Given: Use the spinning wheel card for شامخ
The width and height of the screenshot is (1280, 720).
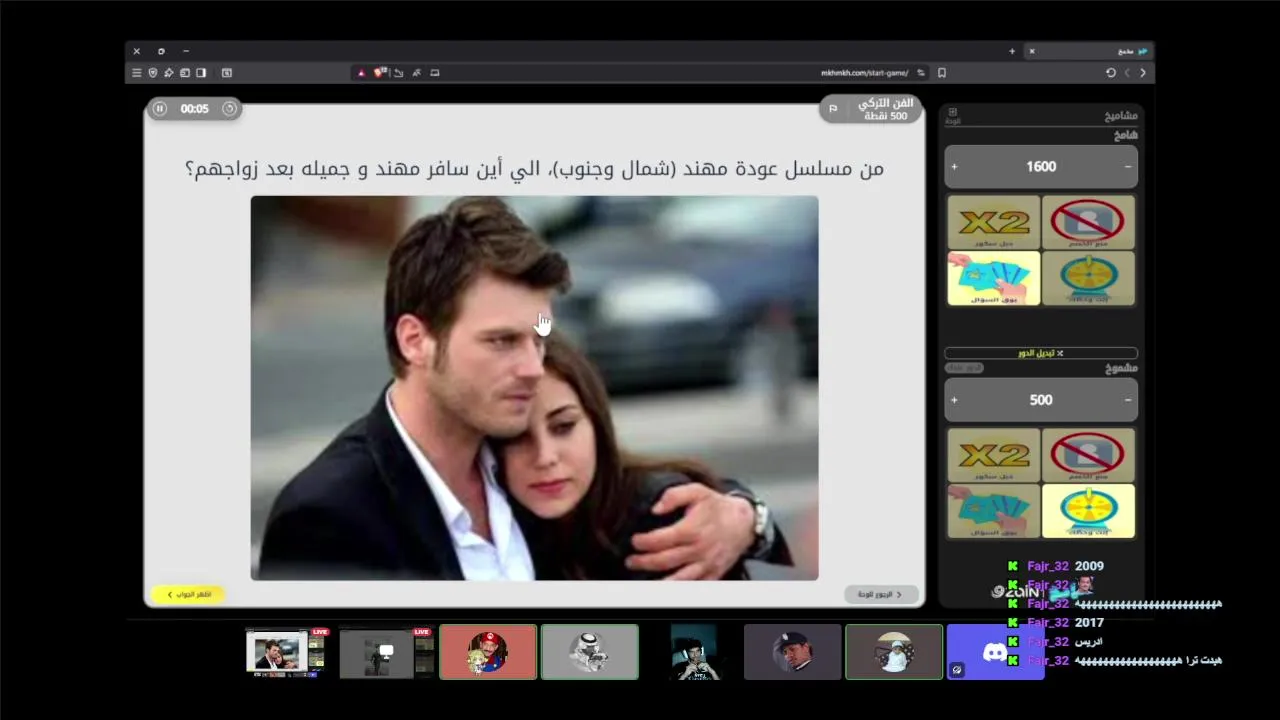Looking at the screenshot, I should click(x=1088, y=278).
